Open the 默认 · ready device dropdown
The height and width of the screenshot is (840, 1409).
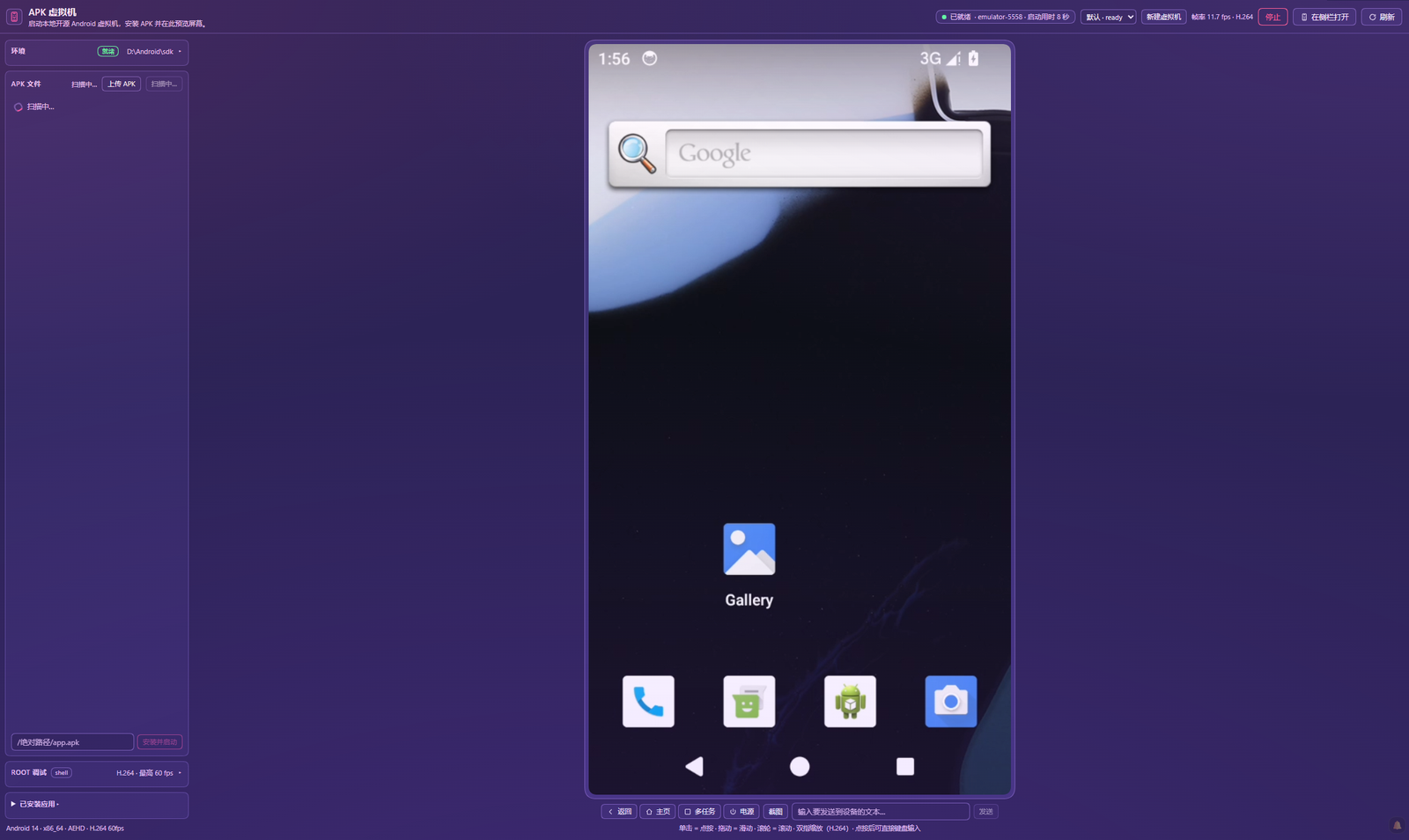click(1109, 17)
